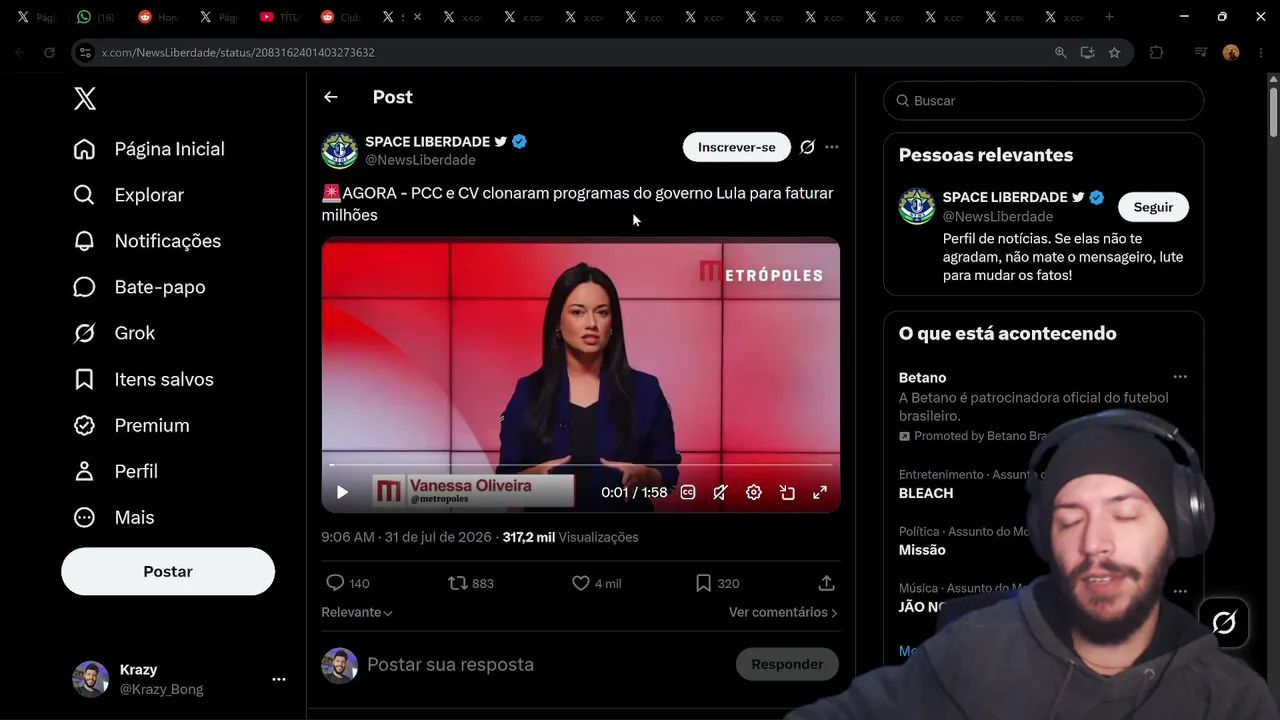
Task: Open Bate-papo messages
Action: coord(139,287)
